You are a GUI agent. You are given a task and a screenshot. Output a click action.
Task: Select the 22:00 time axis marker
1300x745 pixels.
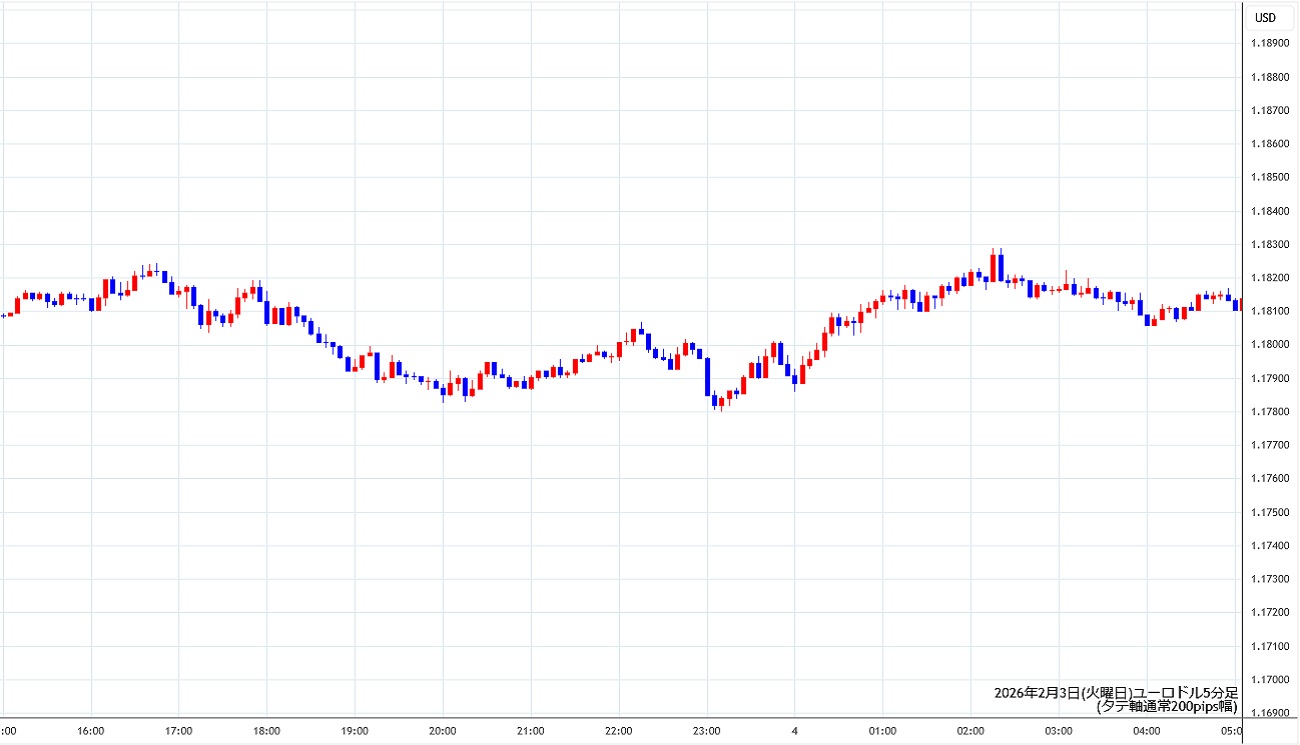[x=619, y=731]
